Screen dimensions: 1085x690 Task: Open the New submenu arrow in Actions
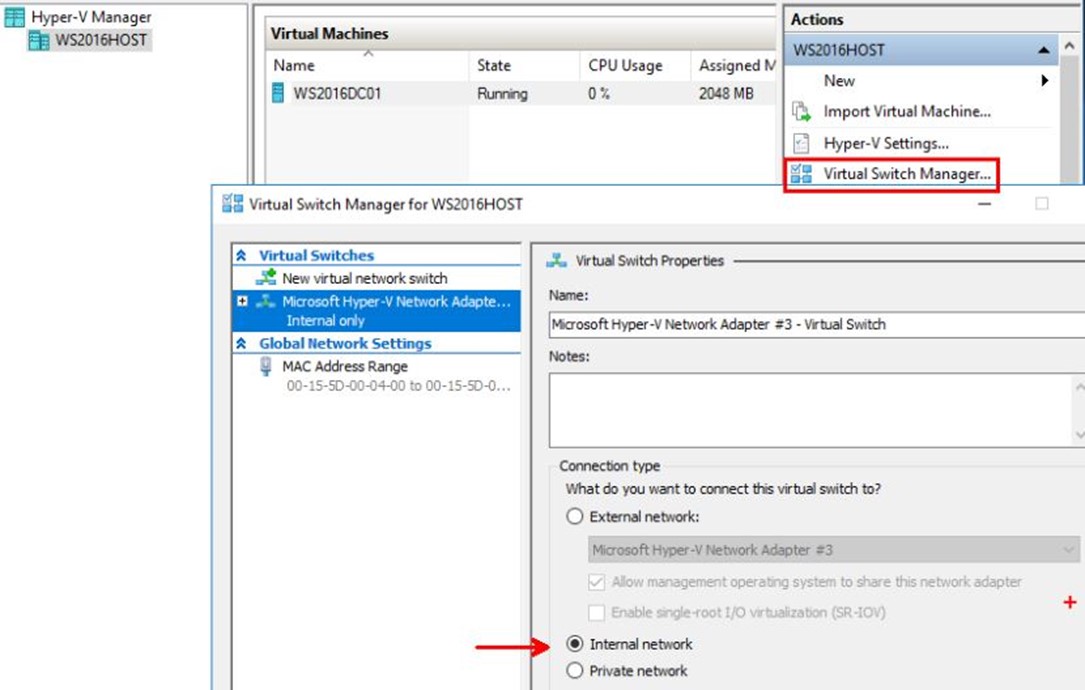click(x=1044, y=81)
